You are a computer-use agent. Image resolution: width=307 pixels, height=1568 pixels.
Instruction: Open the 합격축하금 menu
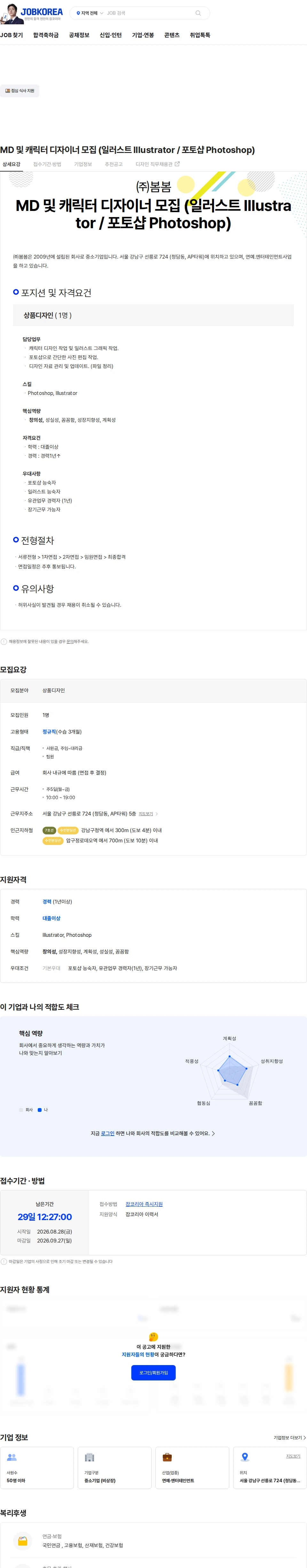[46, 35]
